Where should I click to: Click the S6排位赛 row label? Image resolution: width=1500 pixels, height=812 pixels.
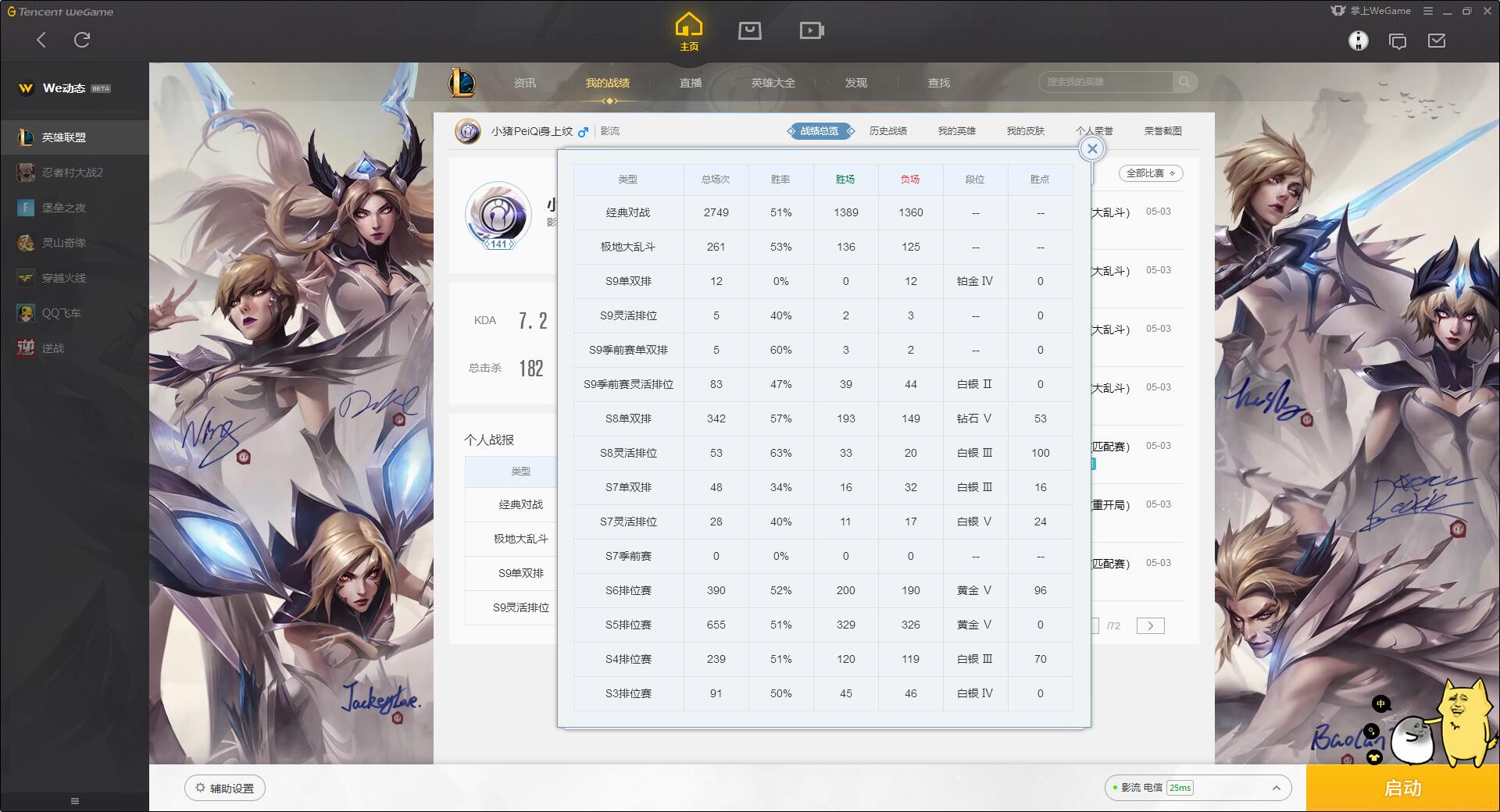click(628, 590)
